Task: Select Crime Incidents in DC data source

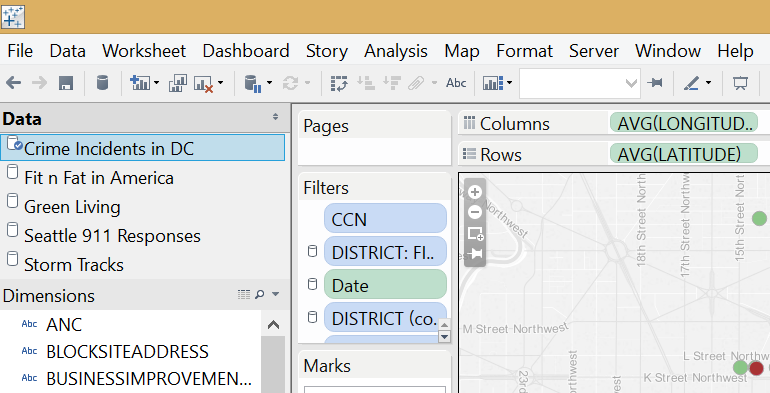Action: (142, 147)
